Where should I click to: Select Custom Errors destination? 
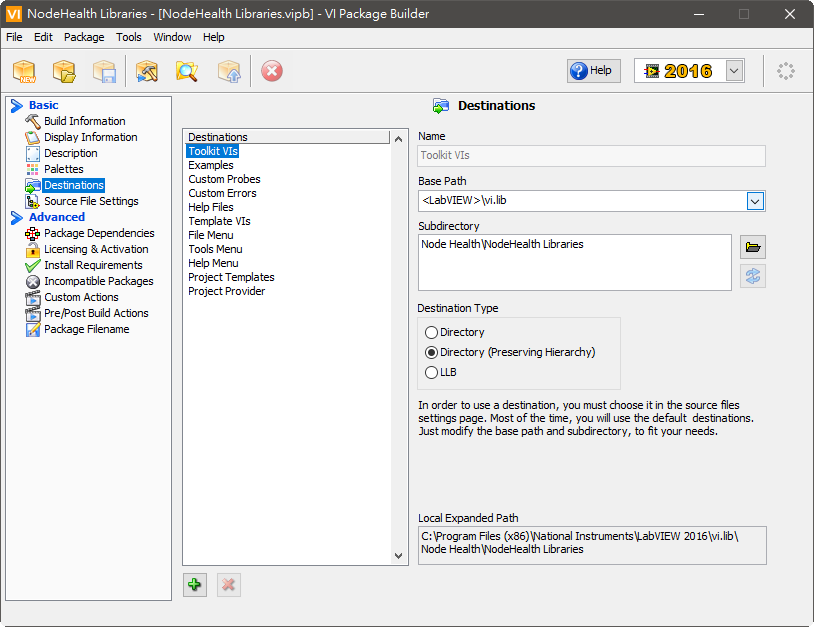click(222, 193)
